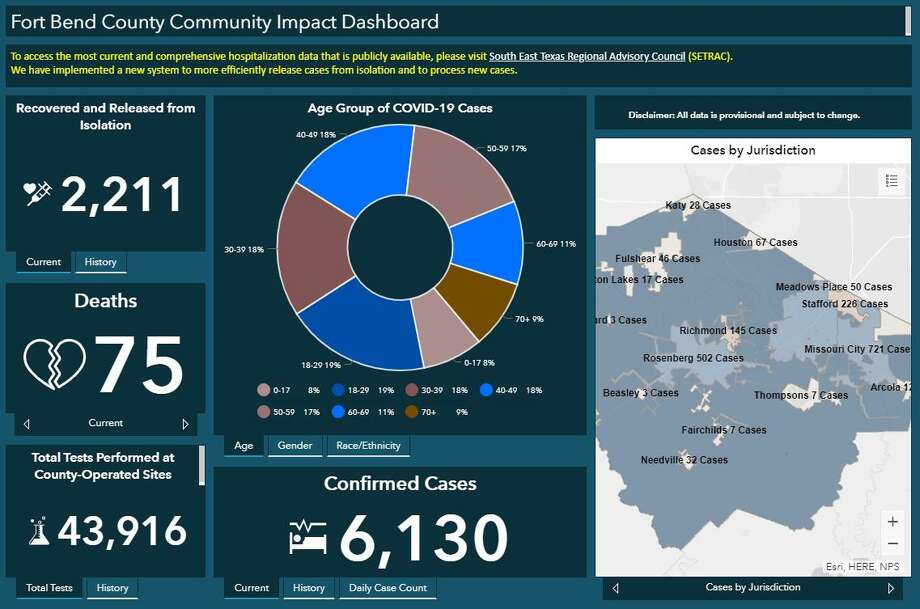Open History tab under Total Tests
Viewport: 920px width, 609px height.
point(112,588)
